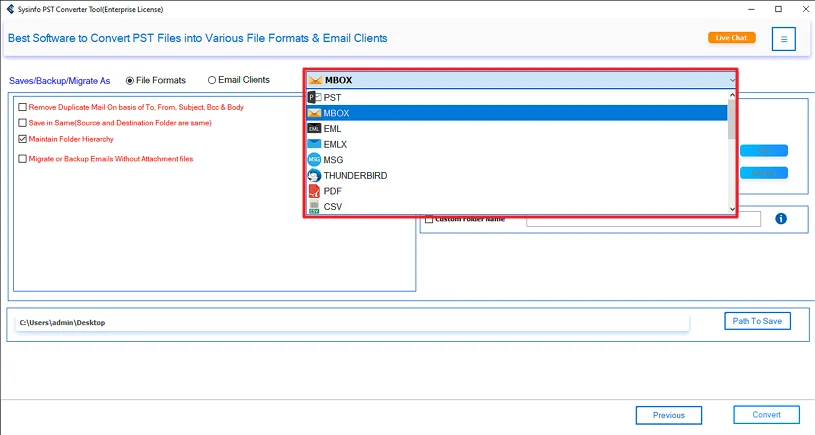This screenshot has width=815, height=435.
Task: Choose PST from the format list
Action: click(x=517, y=97)
